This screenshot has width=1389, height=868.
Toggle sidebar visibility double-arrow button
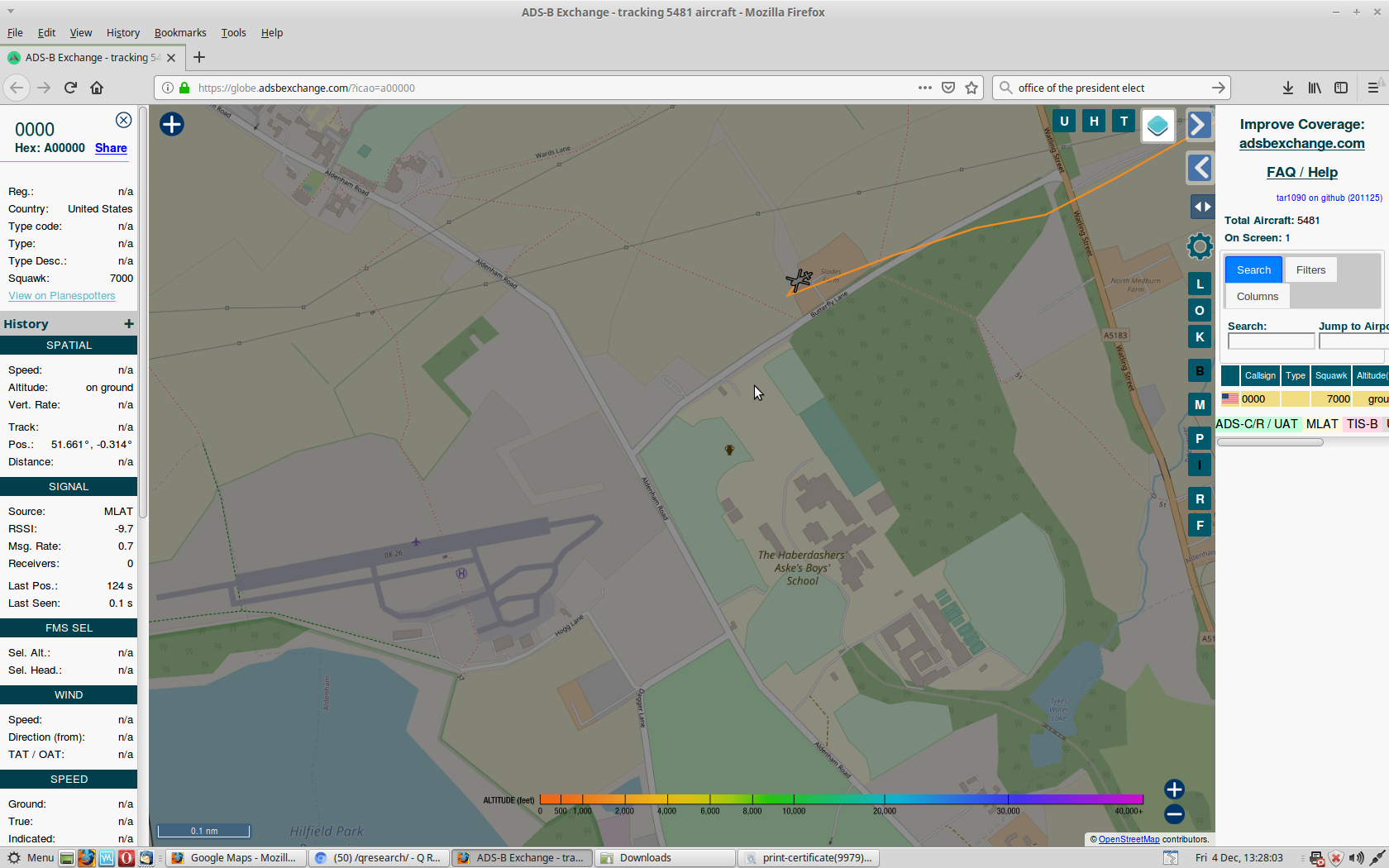(1202, 207)
